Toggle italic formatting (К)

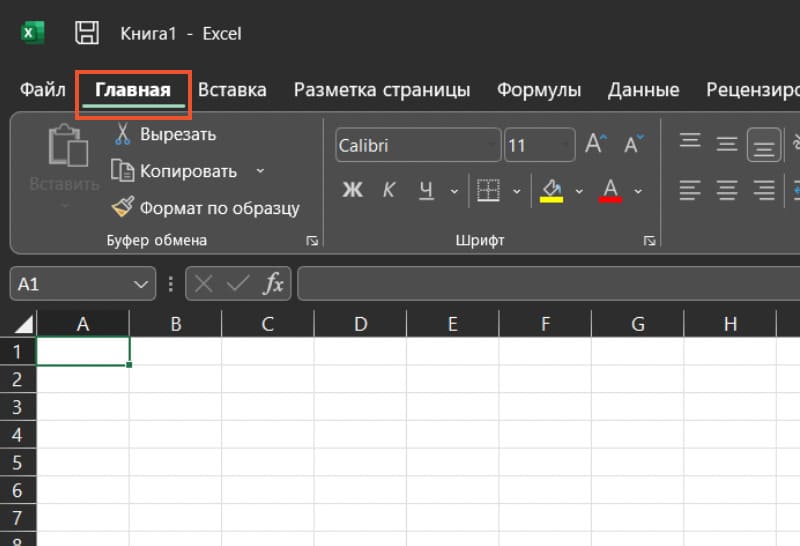tap(390, 190)
